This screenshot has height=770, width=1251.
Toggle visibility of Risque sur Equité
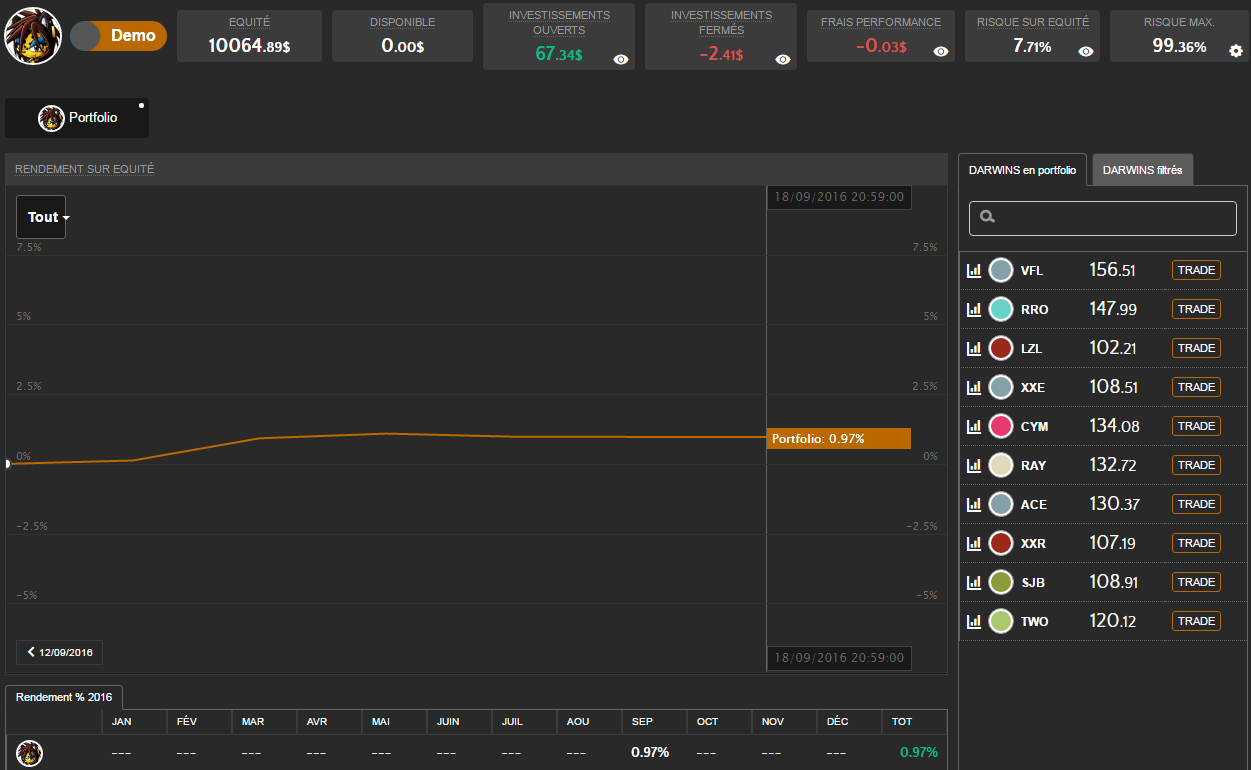(x=1087, y=51)
